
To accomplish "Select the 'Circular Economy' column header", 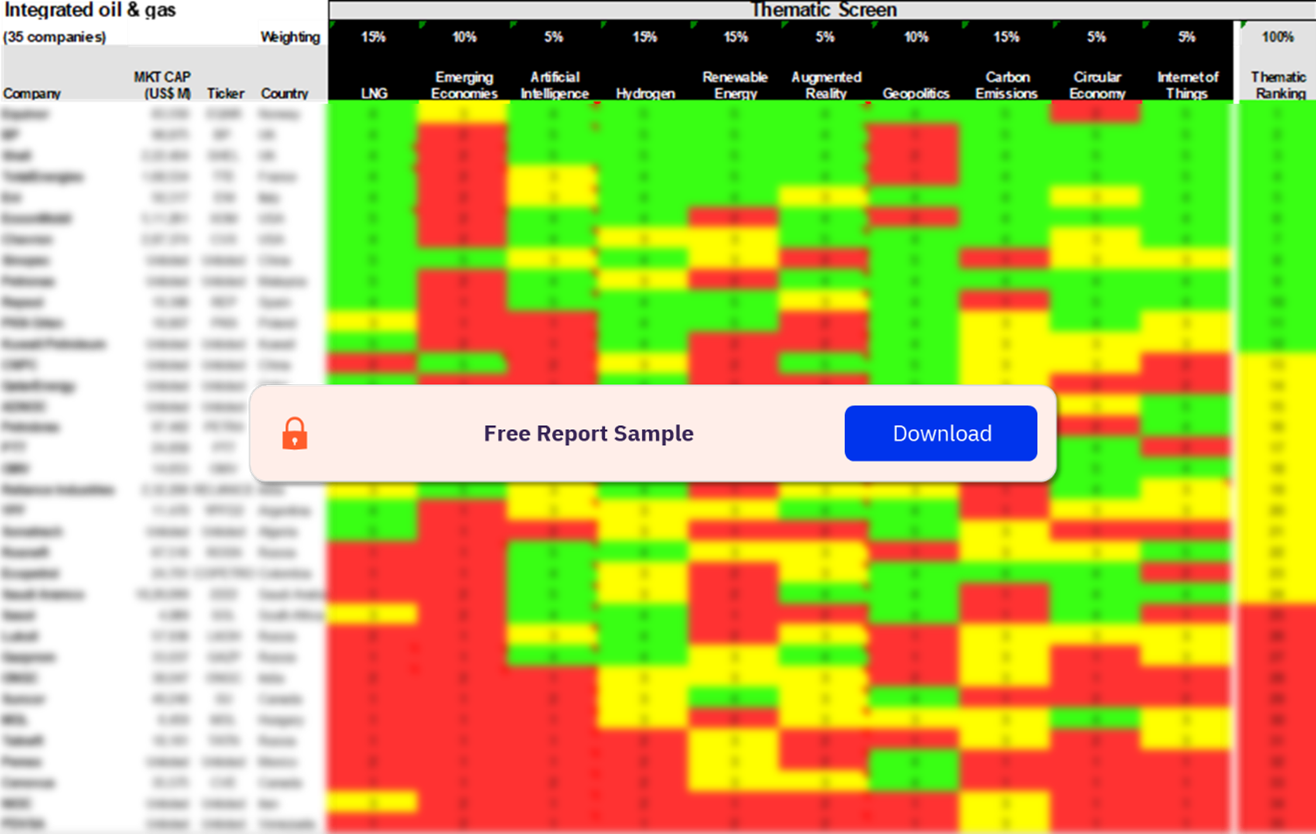I will point(1097,85).
